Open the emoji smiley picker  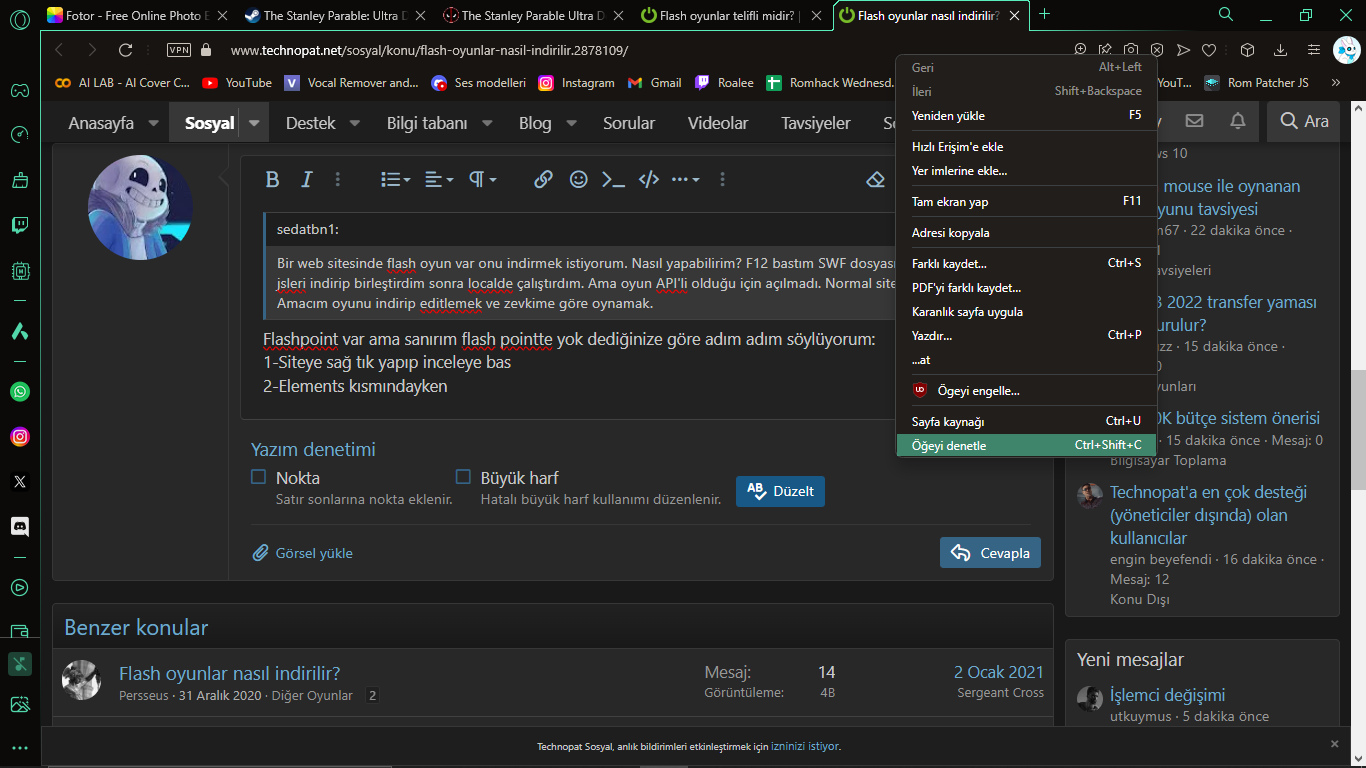click(578, 180)
